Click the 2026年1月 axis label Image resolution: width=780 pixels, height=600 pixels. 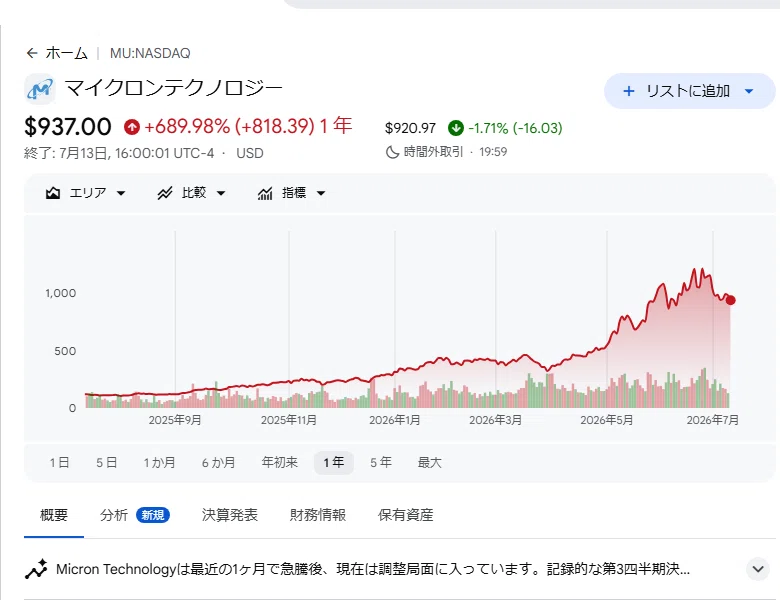click(395, 420)
